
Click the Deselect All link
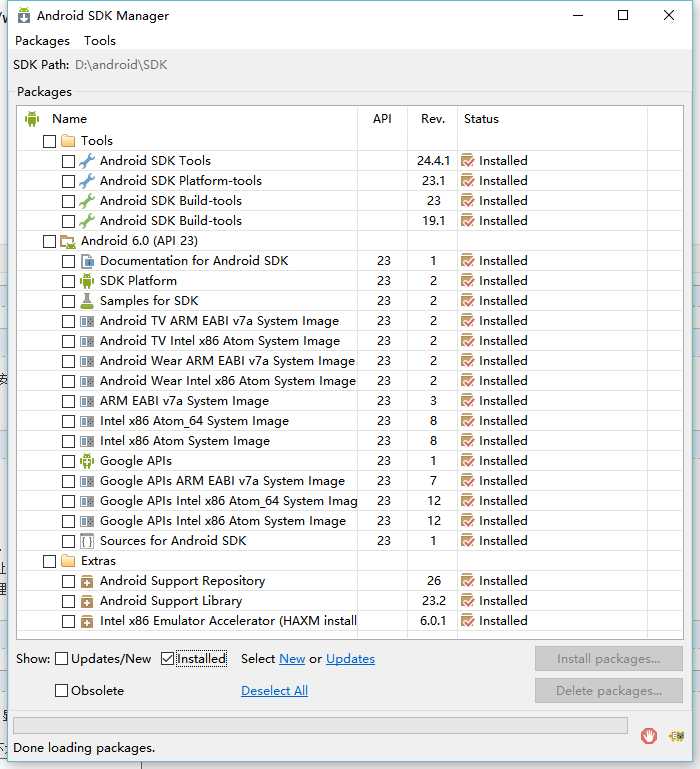[274, 691]
